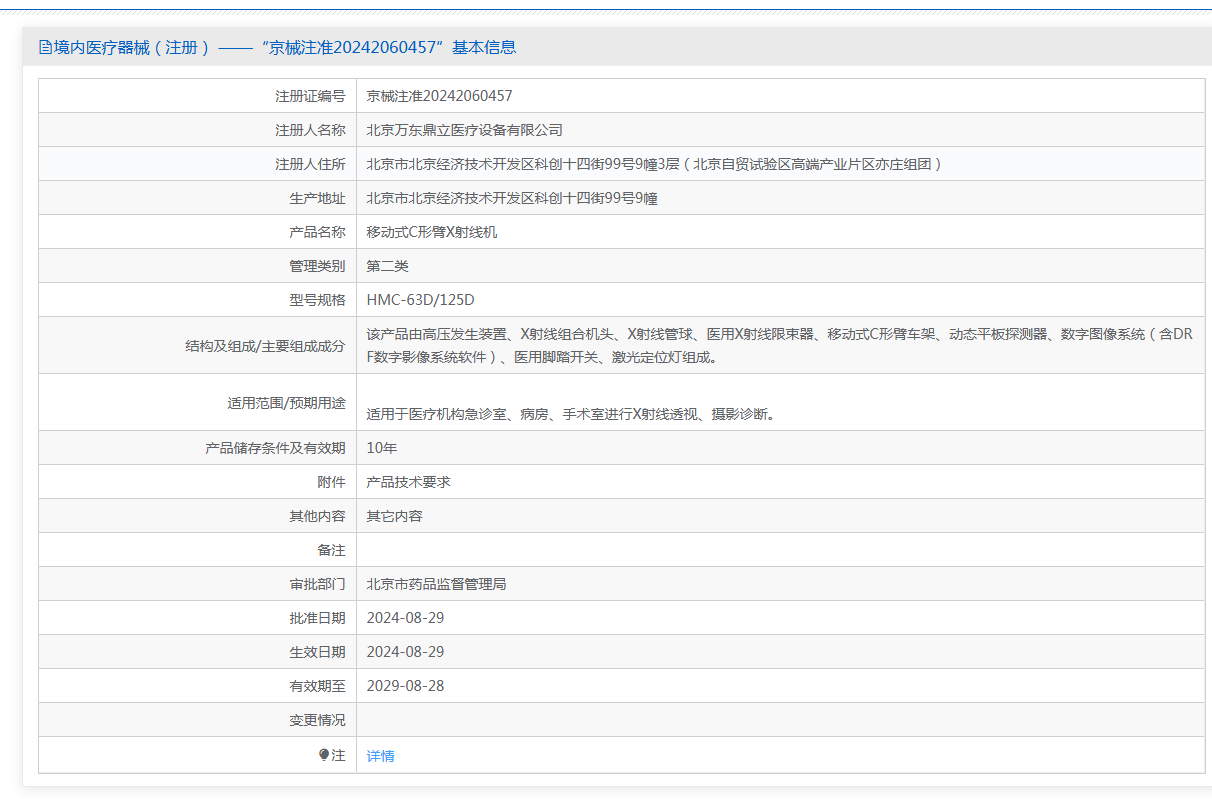Click the value 其它内容
The height and width of the screenshot is (799, 1212).
coord(395,516)
